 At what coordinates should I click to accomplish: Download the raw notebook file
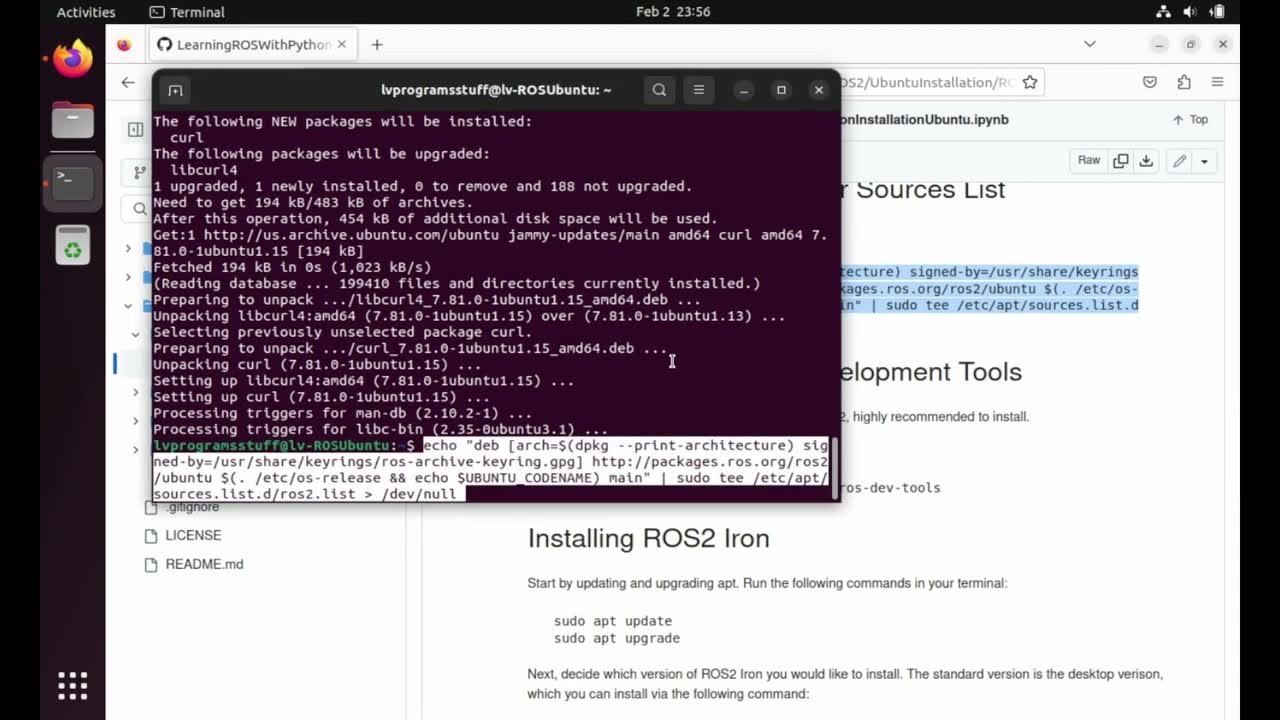click(1146, 161)
